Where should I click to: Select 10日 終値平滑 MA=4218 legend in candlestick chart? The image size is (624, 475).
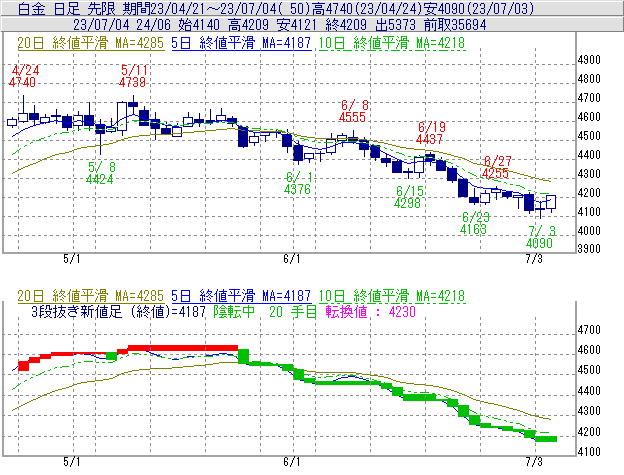(392, 43)
